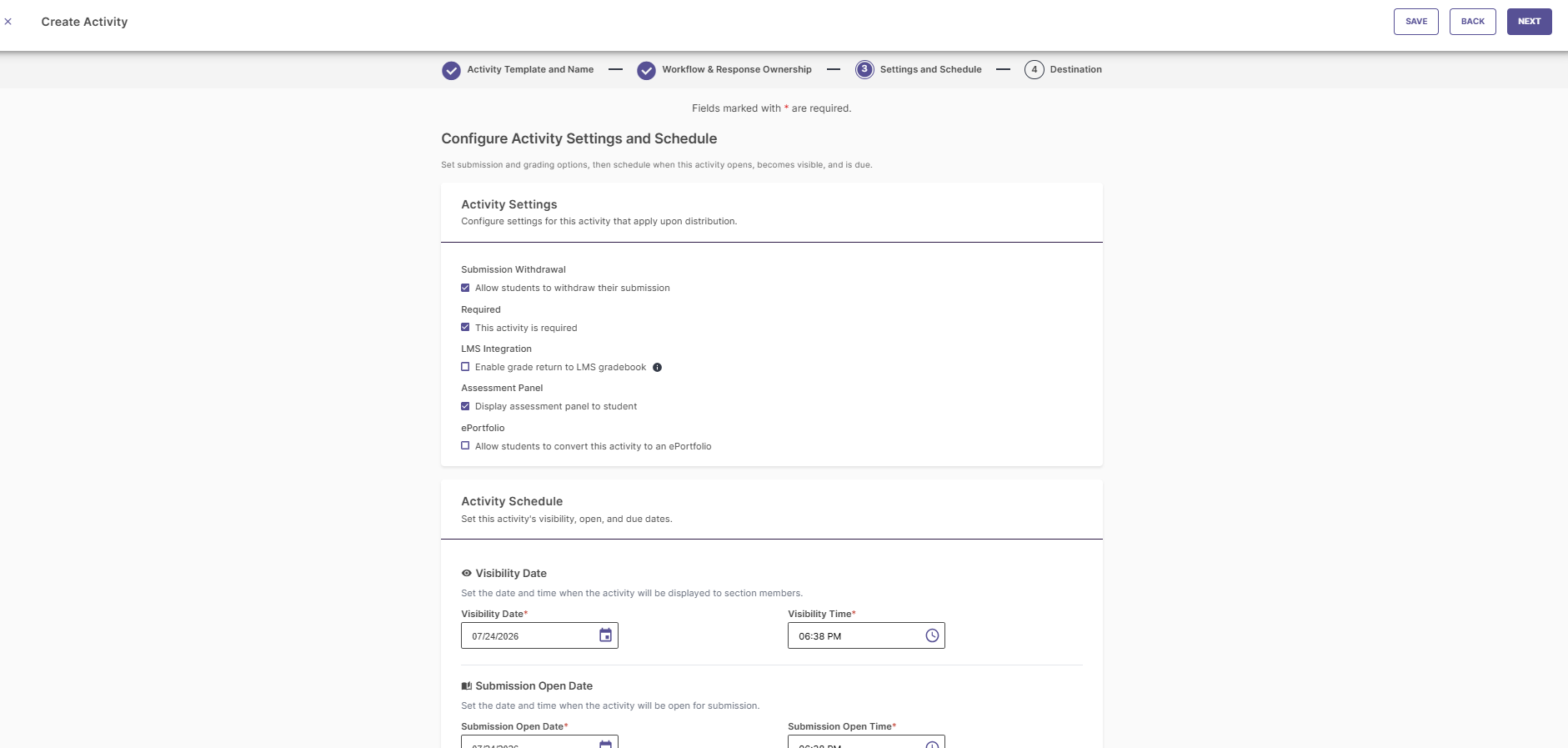Click the ePortfolio section label
Image resolution: width=1568 pixels, height=748 pixels.
click(x=483, y=428)
